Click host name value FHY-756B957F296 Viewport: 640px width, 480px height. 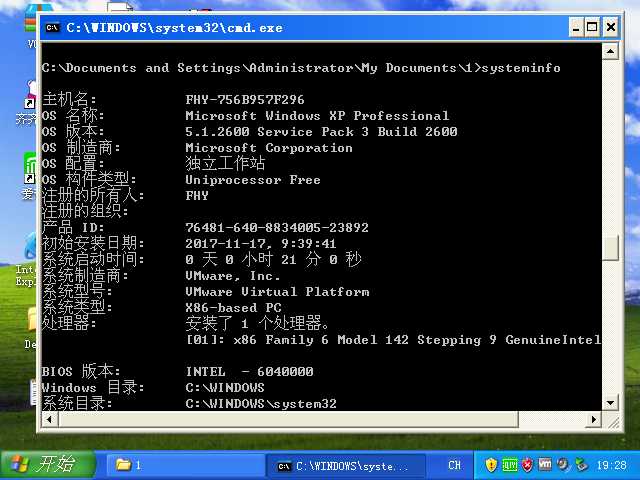(x=245, y=100)
